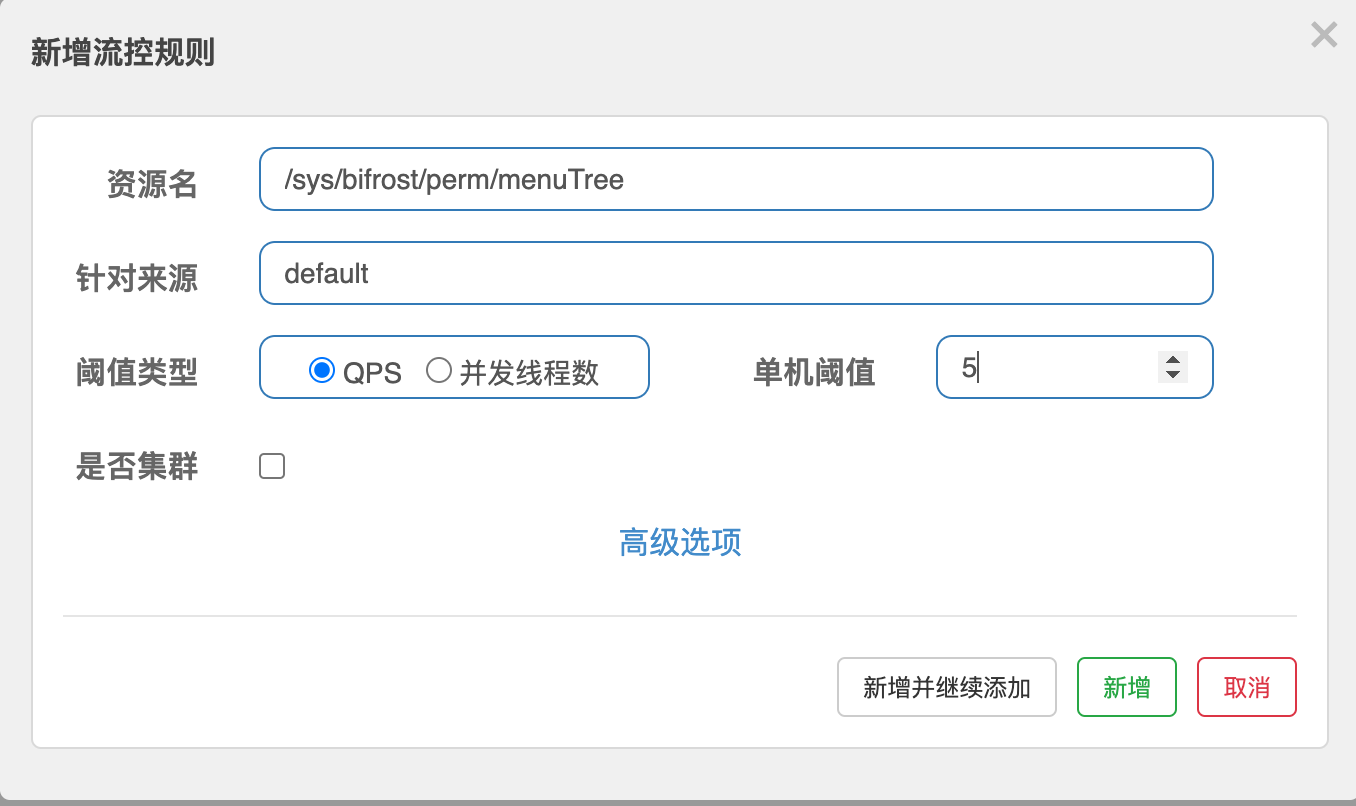Click the 阈值类型 label text
This screenshot has width=1356, height=806.
click(137, 372)
